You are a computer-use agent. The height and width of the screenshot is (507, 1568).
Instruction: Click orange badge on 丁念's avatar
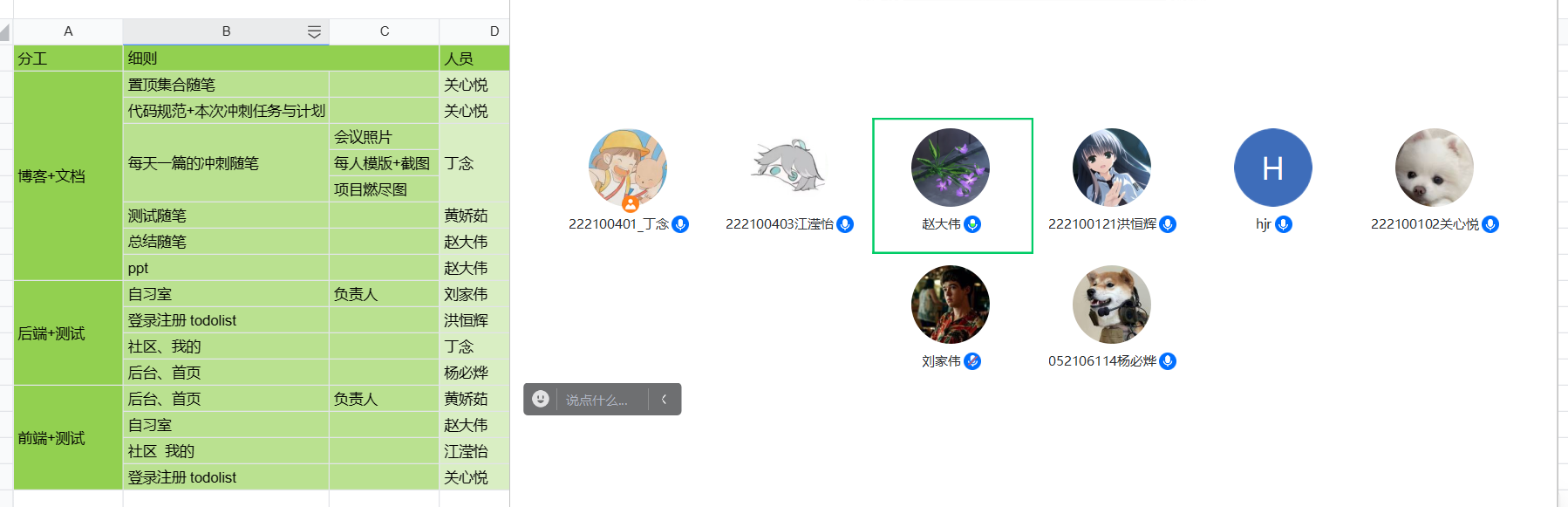(x=631, y=204)
